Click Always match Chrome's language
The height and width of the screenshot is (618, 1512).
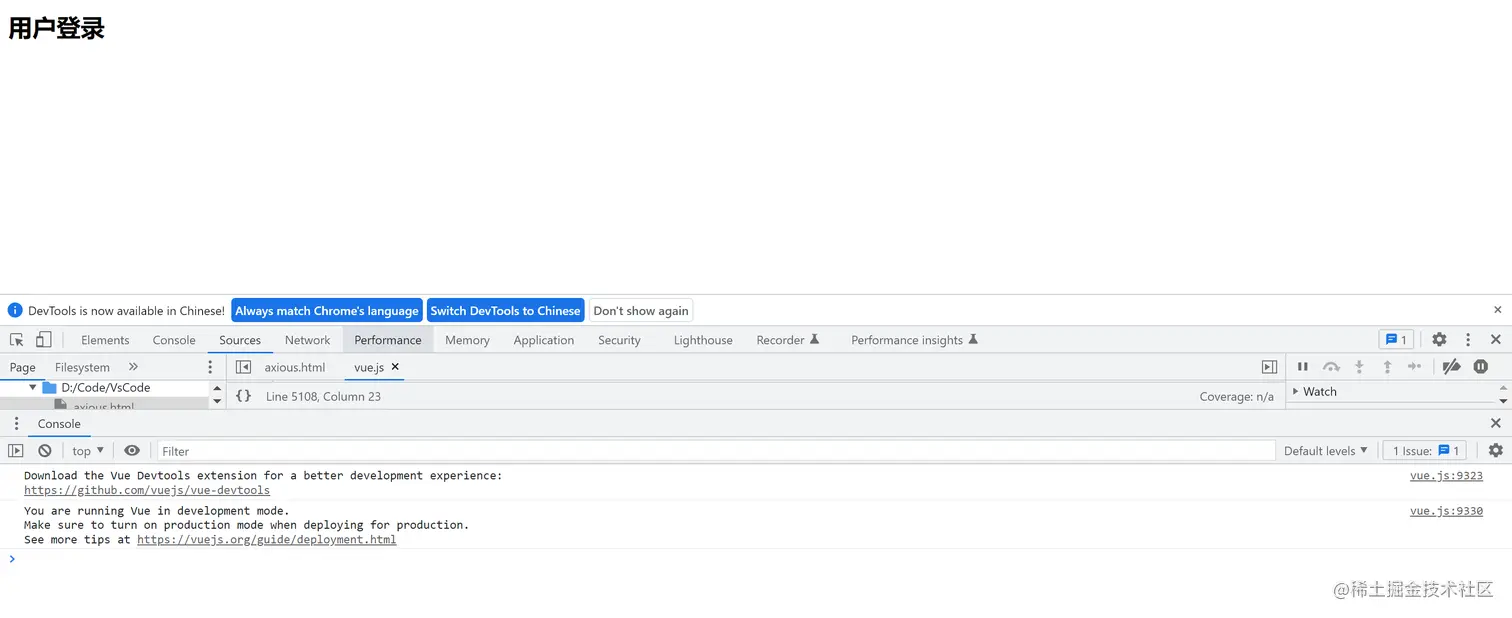327,310
